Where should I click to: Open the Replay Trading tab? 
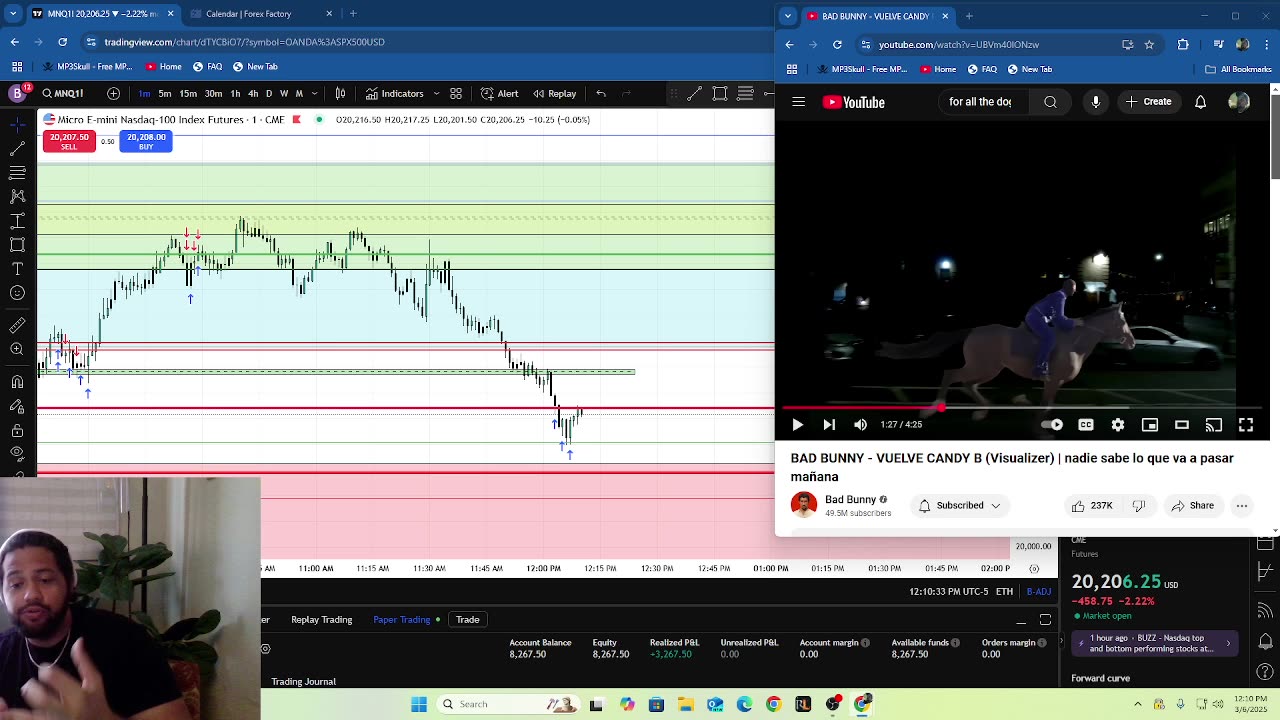point(321,620)
